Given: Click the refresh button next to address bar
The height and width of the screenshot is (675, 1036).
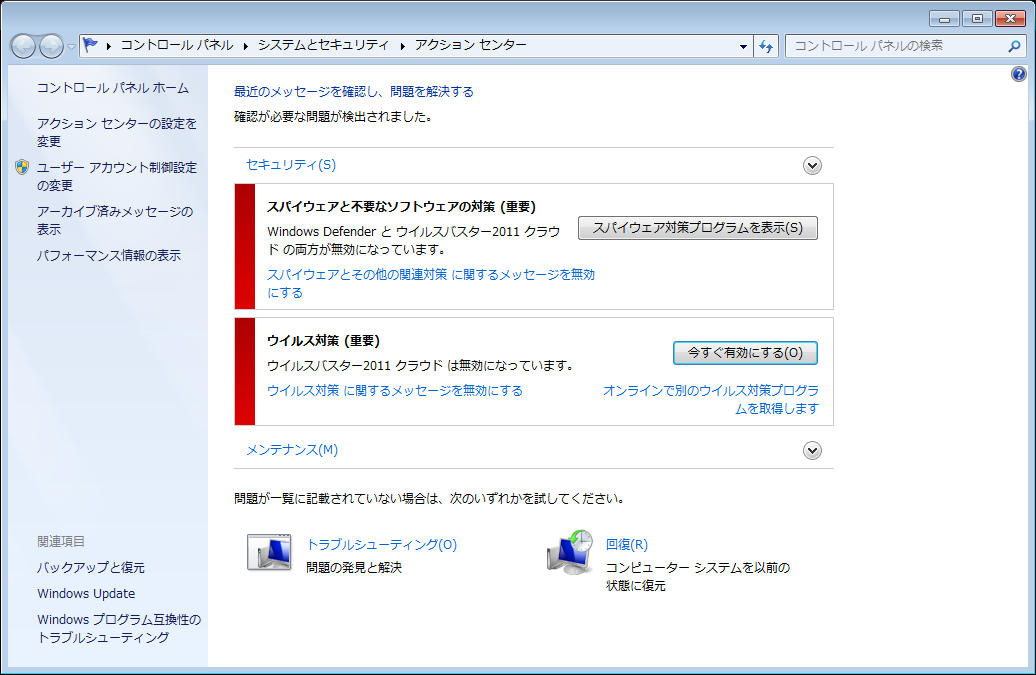Looking at the screenshot, I should pos(766,46).
